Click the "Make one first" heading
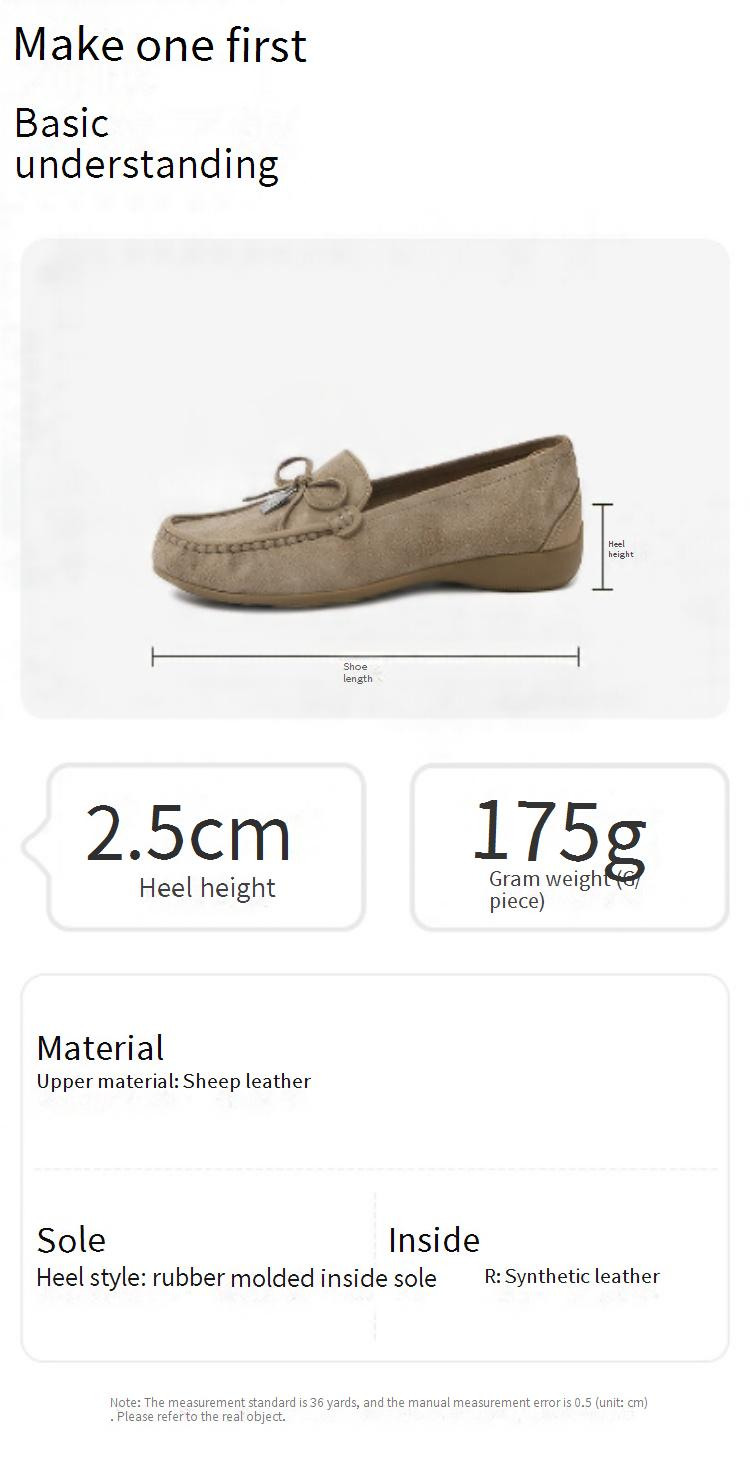The width and height of the screenshot is (750, 1481). pos(160,45)
